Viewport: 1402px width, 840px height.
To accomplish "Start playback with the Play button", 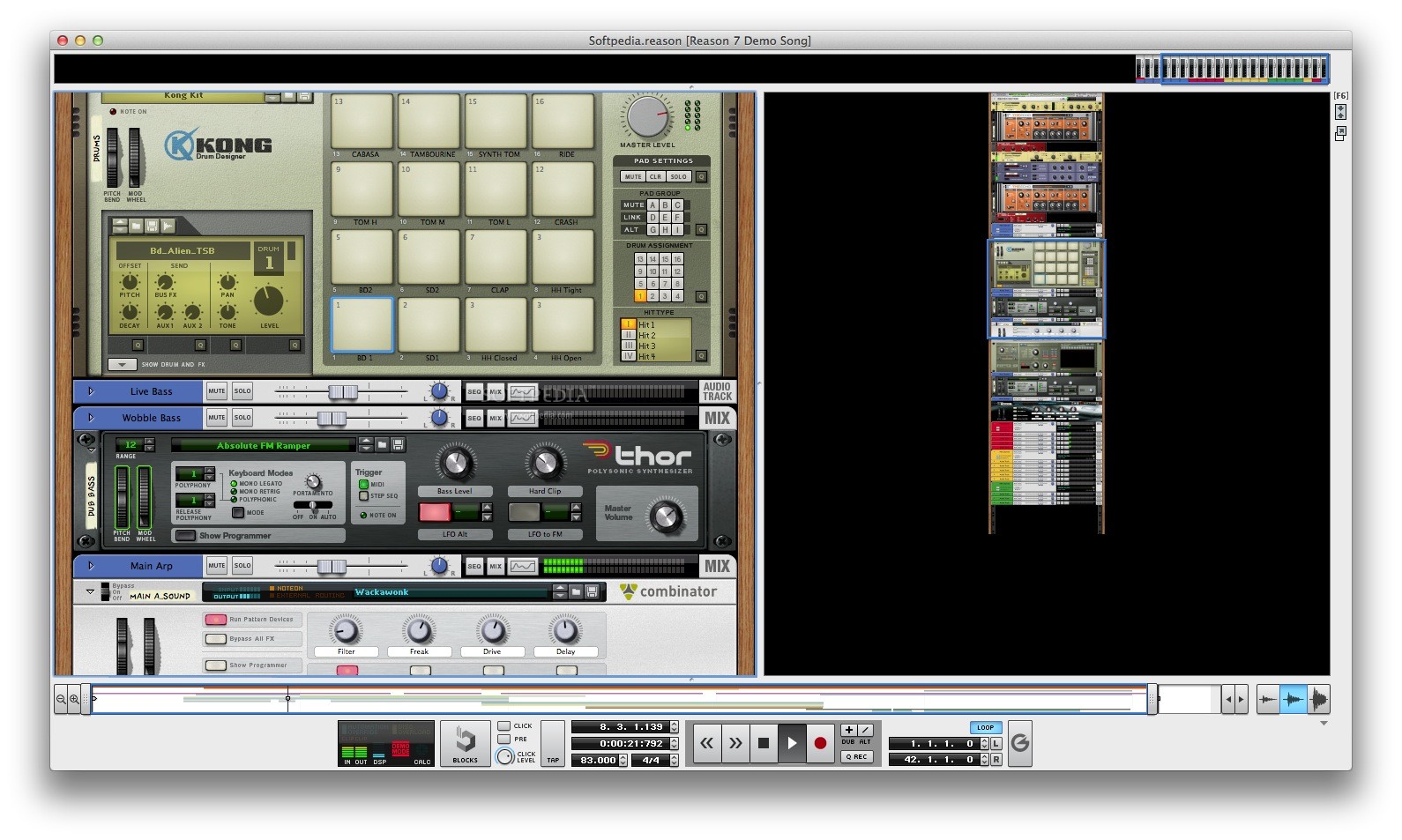I will click(x=792, y=743).
